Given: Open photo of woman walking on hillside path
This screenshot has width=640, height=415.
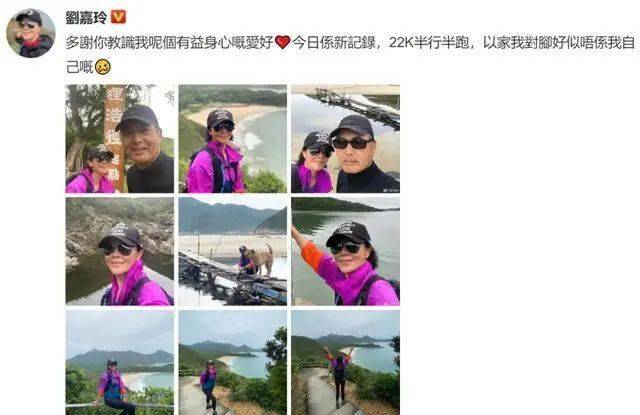Looking at the screenshot, I should pos(233,362).
